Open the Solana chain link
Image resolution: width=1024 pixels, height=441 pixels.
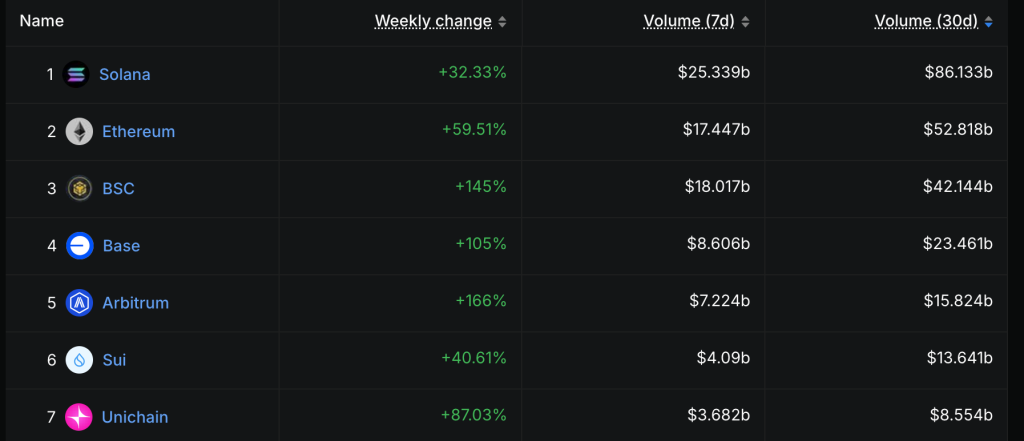125,74
